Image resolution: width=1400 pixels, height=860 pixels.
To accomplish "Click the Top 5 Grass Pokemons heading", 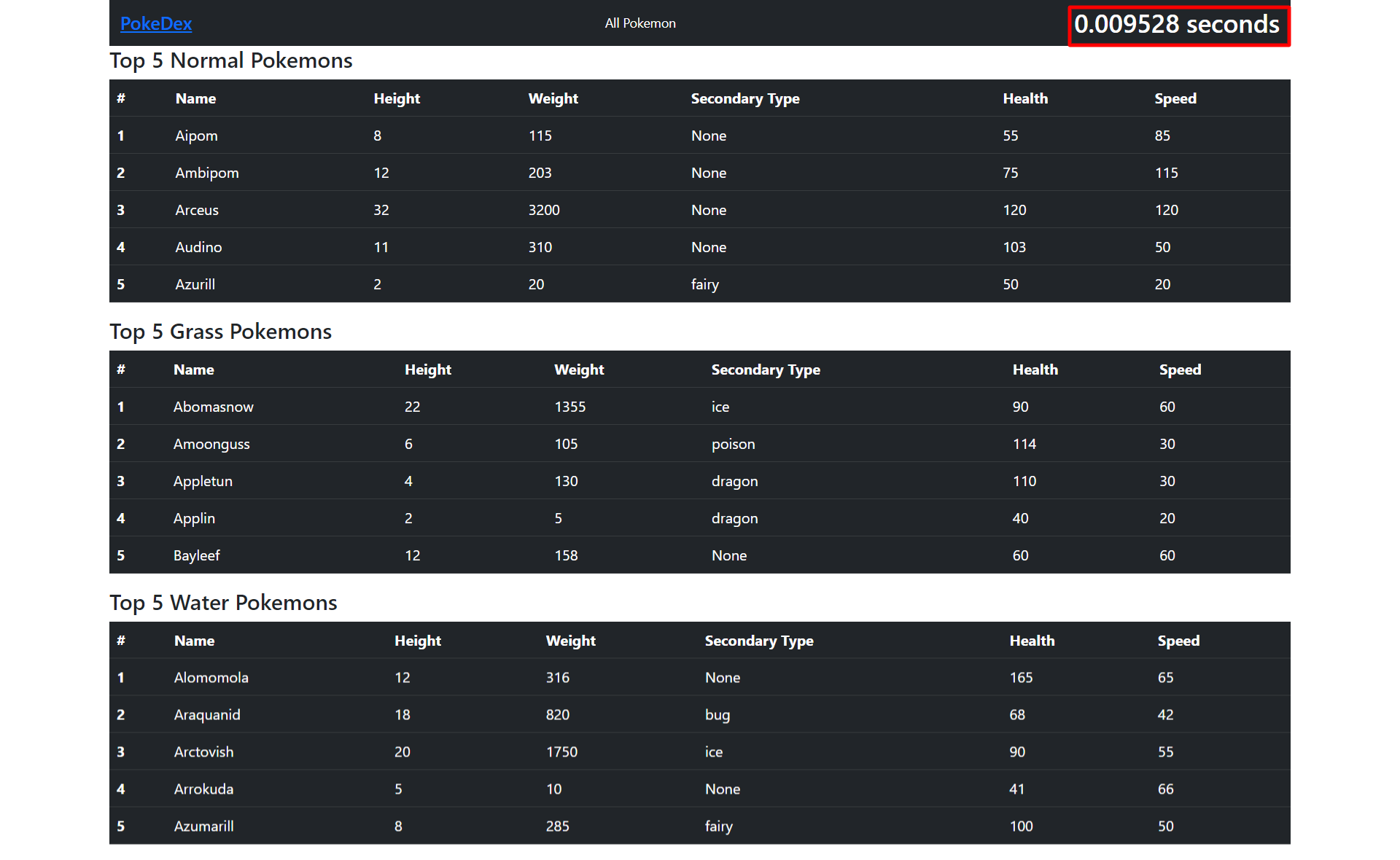I will click(220, 332).
